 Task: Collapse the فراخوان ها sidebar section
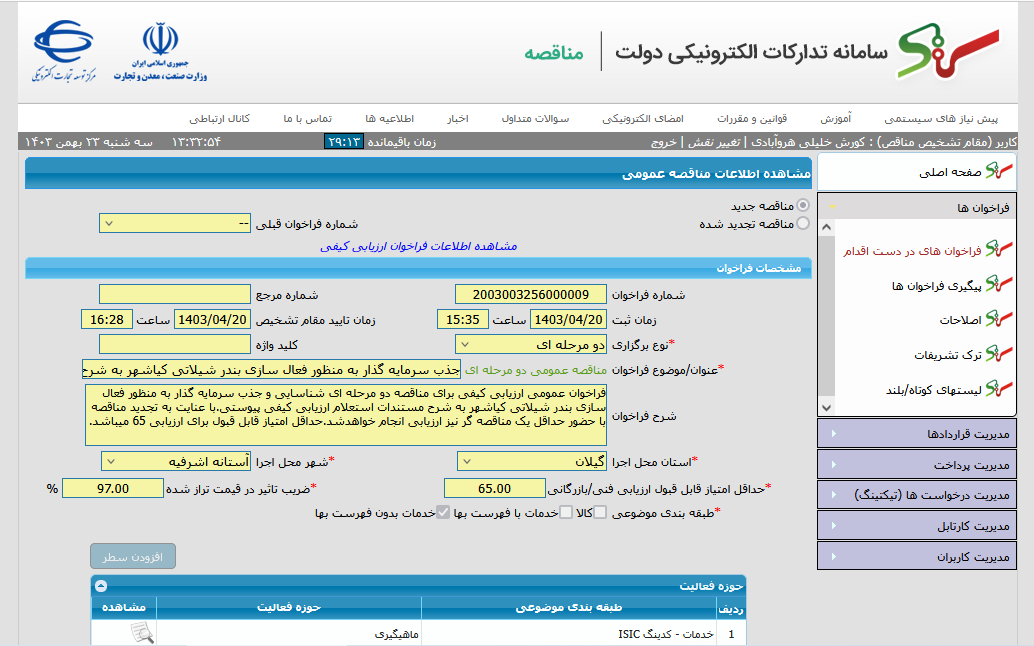point(917,207)
